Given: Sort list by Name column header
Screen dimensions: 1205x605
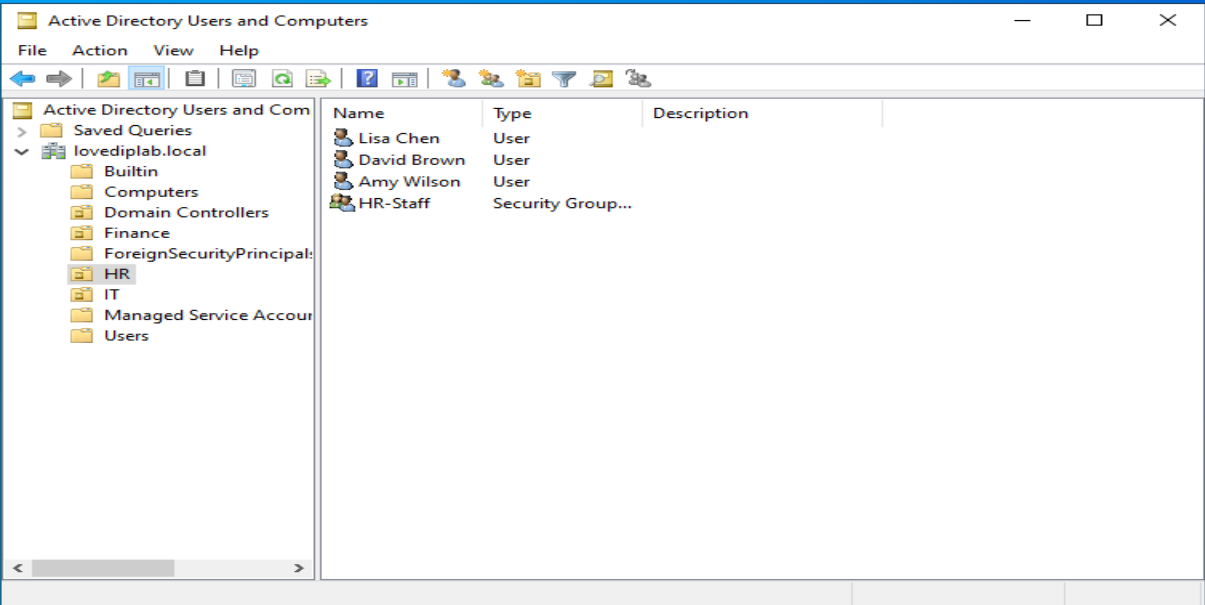Looking at the screenshot, I should tap(403, 113).
